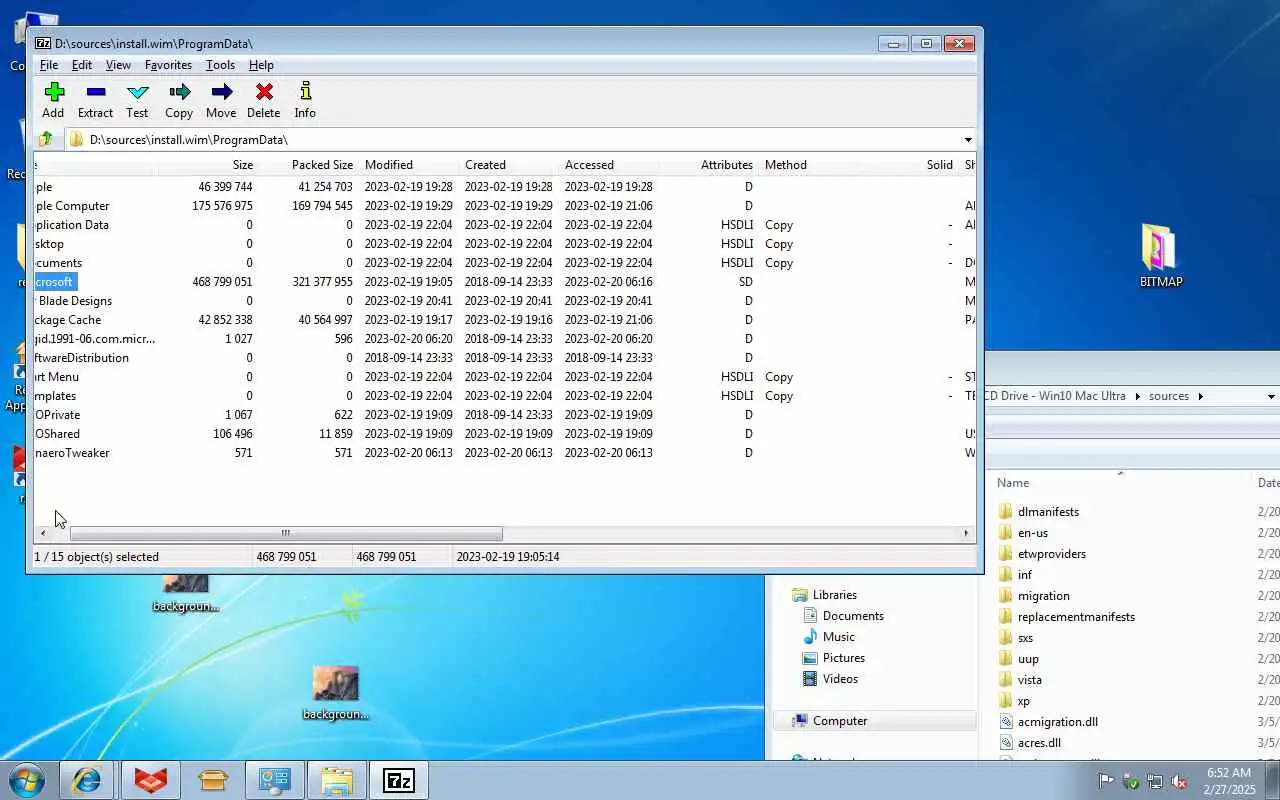Screen dimensions: 1280x800
Task: Sort by the Solid column header
Action: point(908,165)
